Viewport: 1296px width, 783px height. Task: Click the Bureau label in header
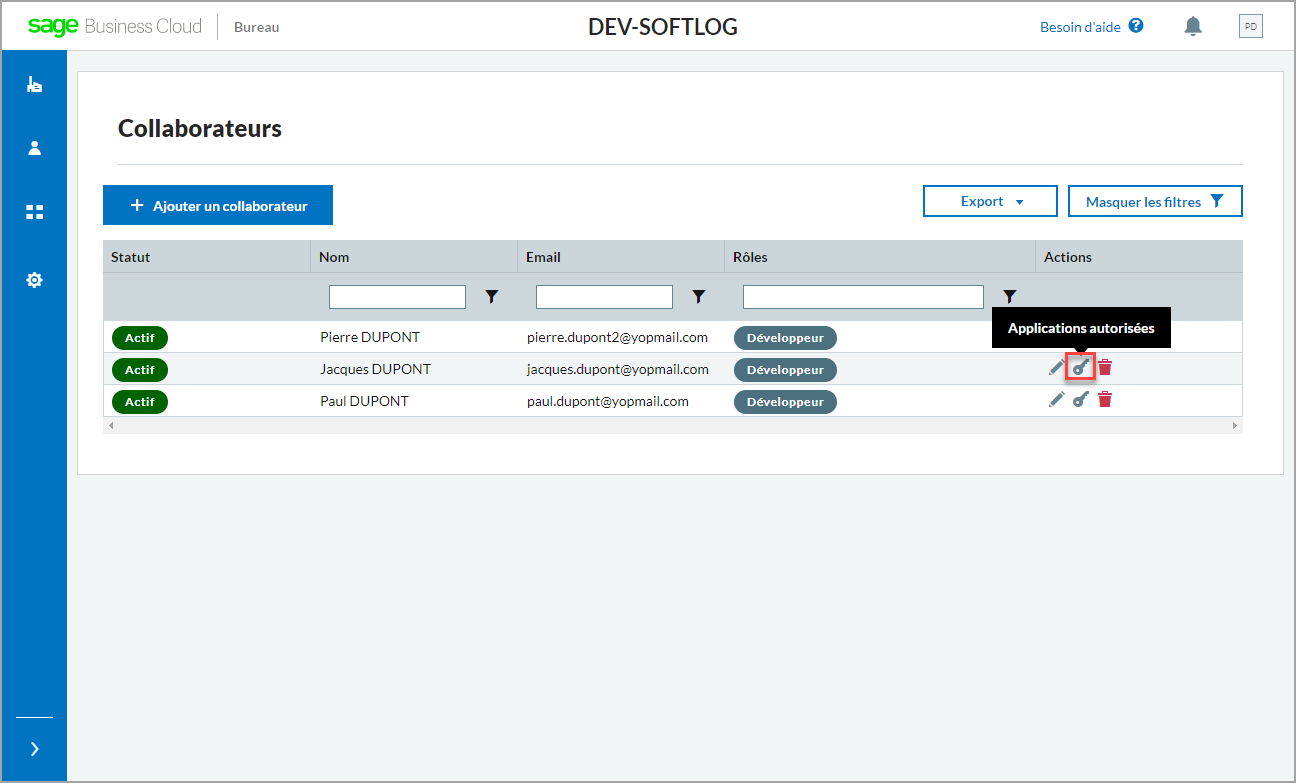coord(256,27)
